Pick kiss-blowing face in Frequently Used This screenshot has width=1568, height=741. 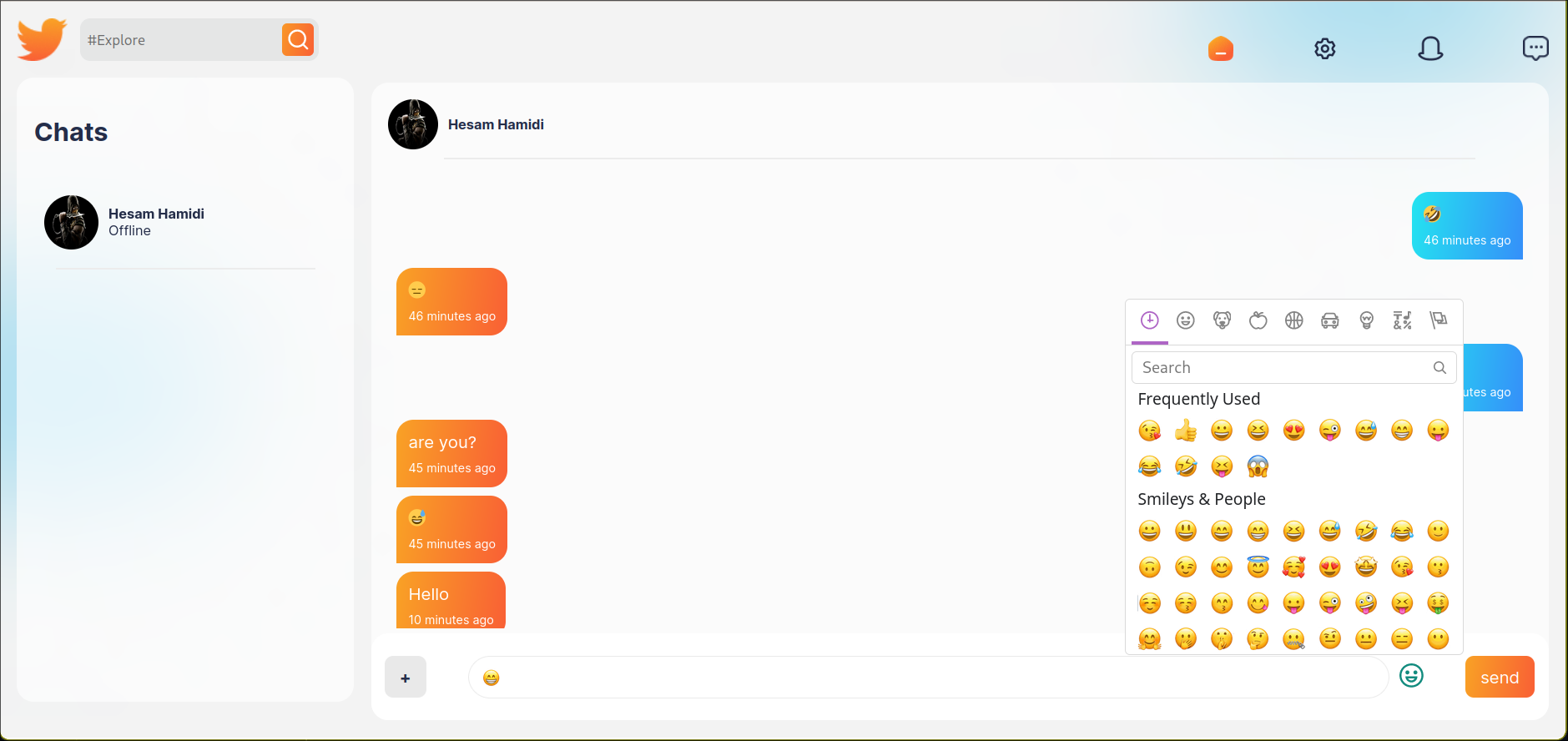pyautogui.click(x=1150, y=431)
